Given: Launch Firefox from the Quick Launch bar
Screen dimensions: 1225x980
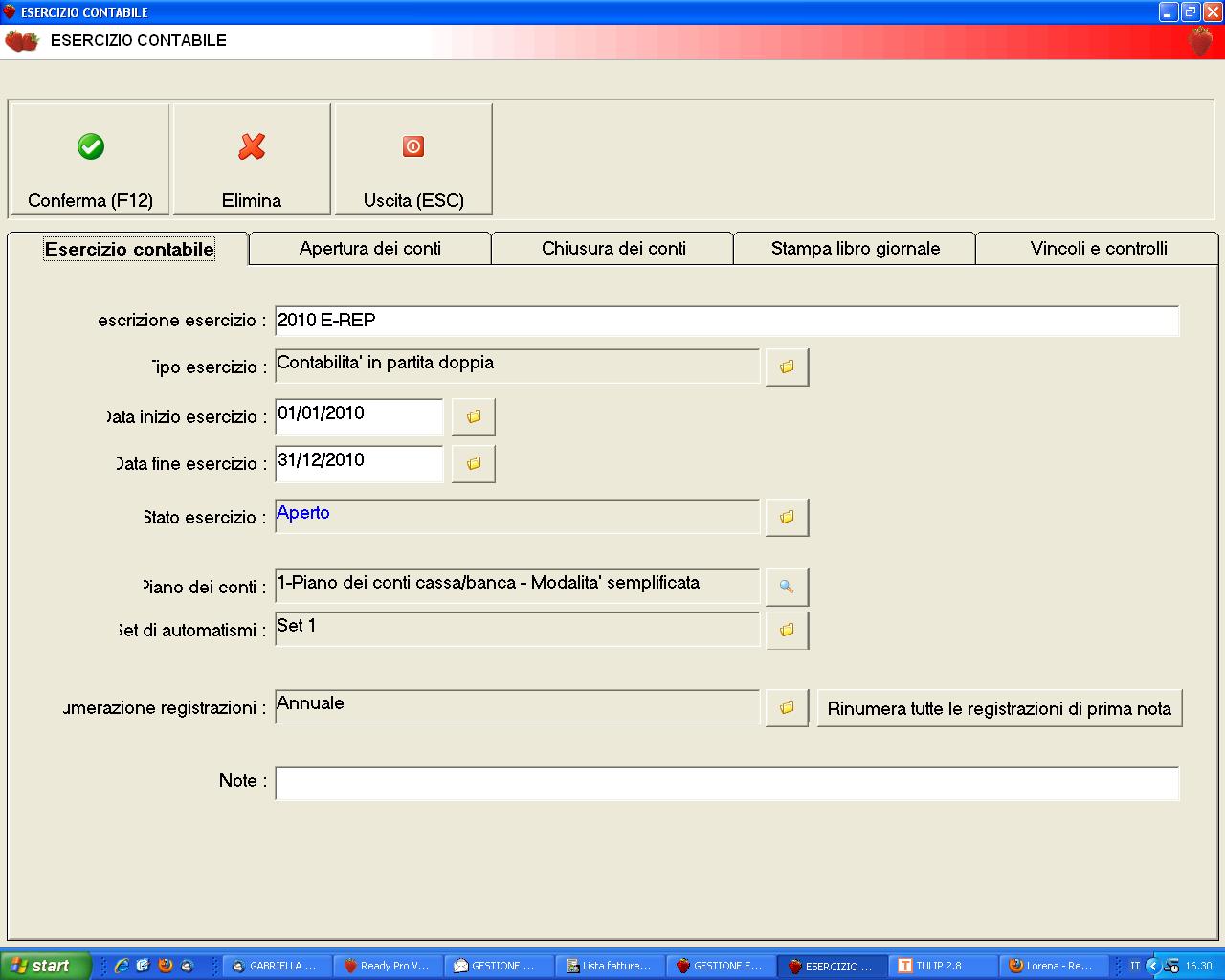Looking at the screenshot, I should click(x=166, y=966).
